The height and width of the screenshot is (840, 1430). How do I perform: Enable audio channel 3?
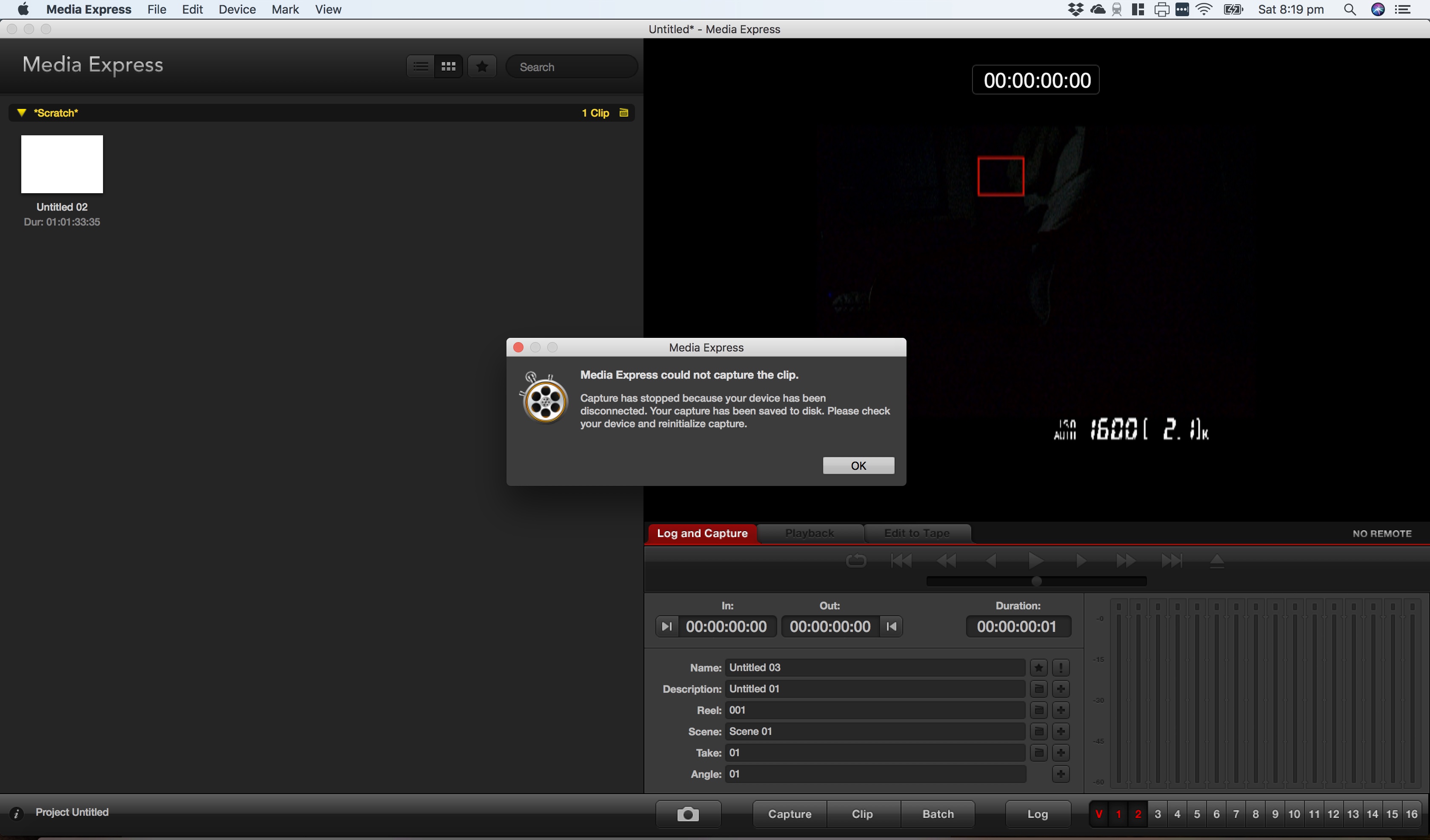tap(1158, 814)
